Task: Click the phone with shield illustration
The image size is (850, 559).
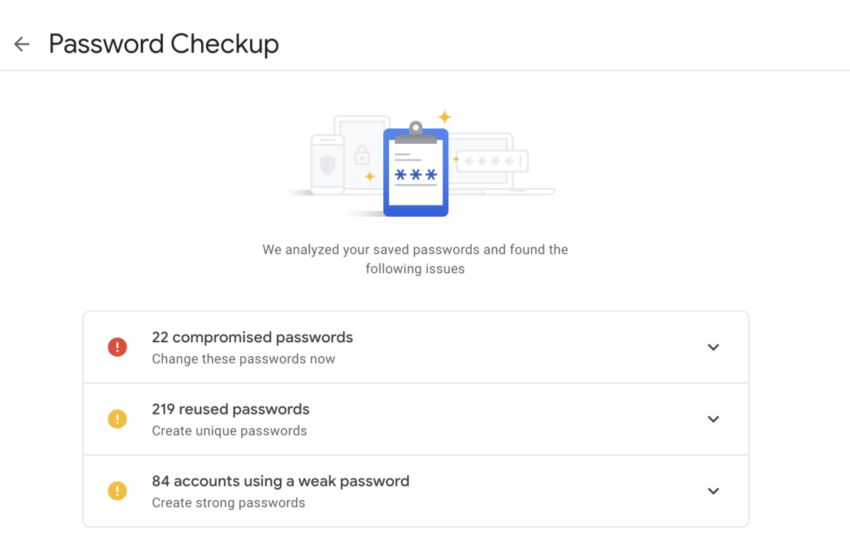Action: pos(327,165)
